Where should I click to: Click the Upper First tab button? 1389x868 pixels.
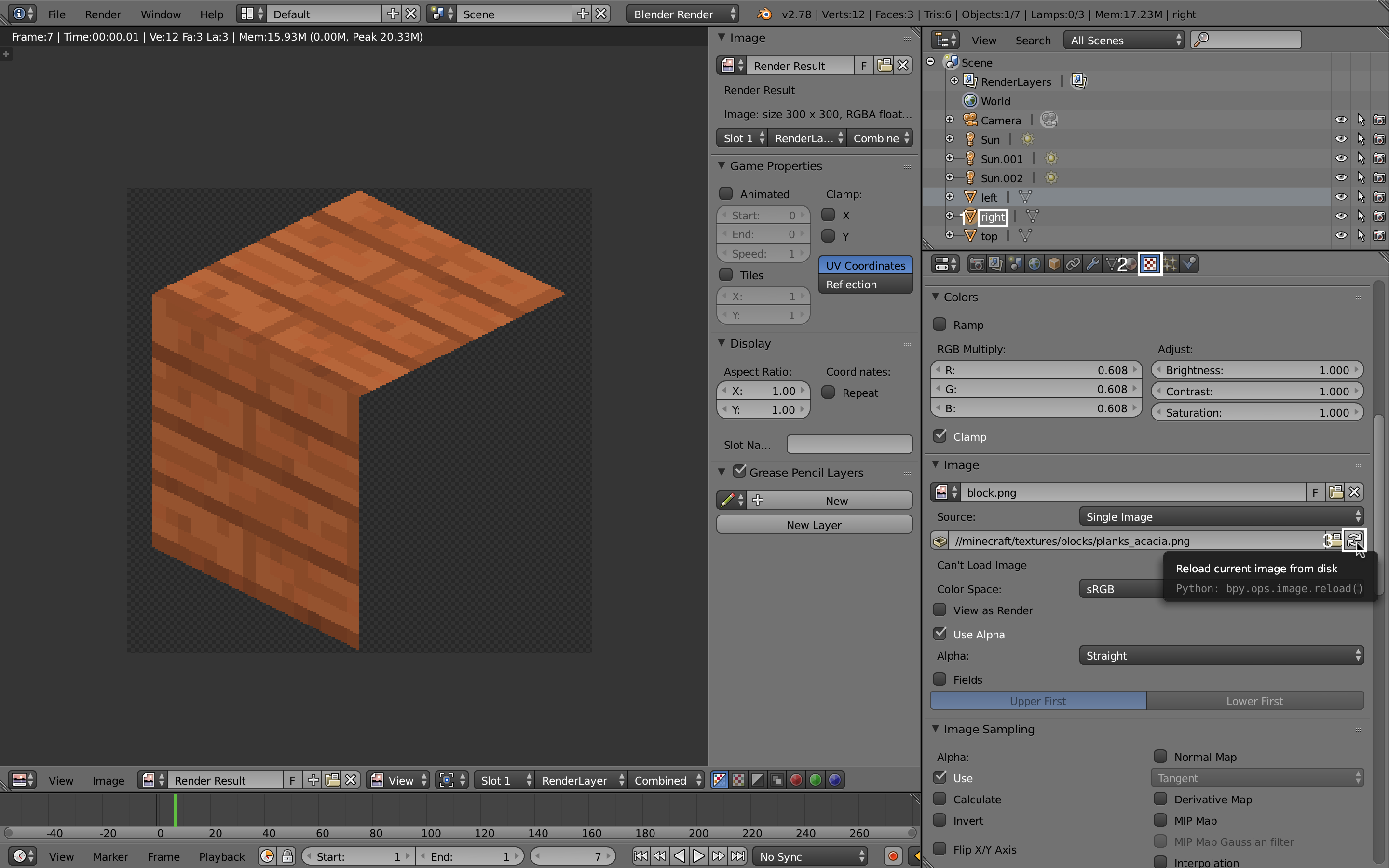[x=1037, y=700]
